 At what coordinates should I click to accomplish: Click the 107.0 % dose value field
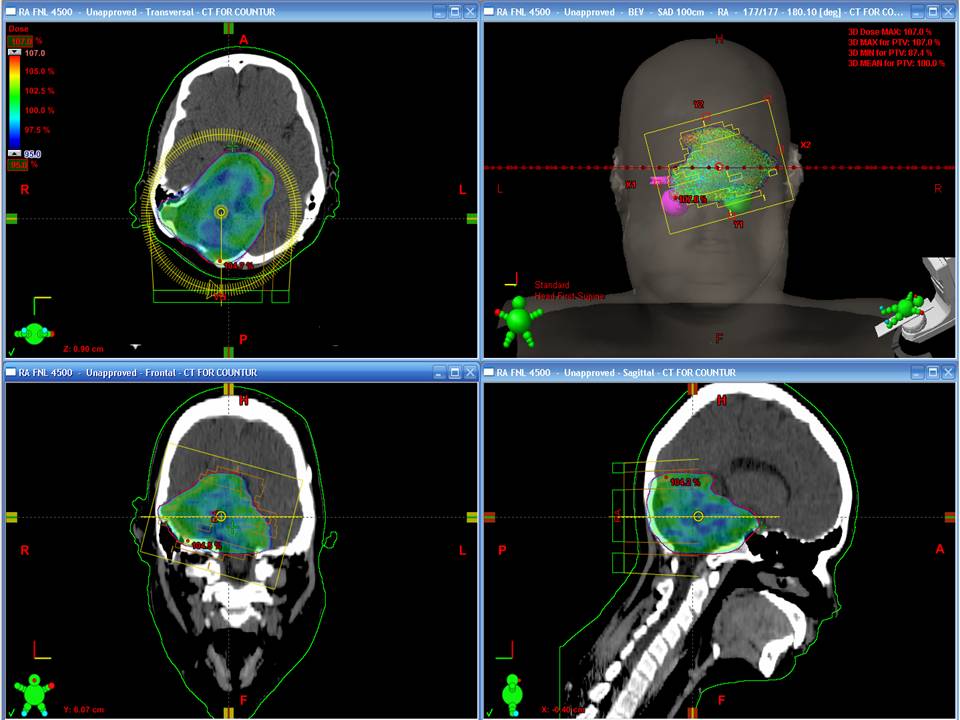tap(17, 41)
